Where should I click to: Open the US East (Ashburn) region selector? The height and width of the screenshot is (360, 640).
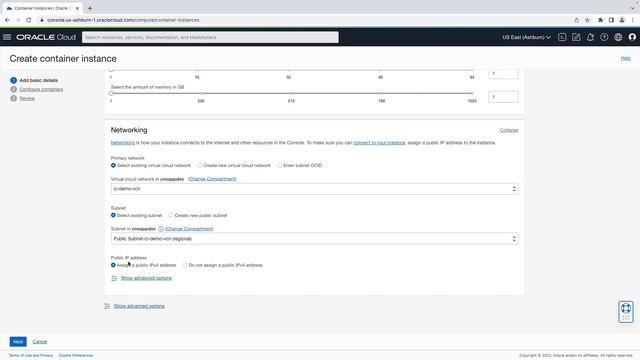coord(526,37)
